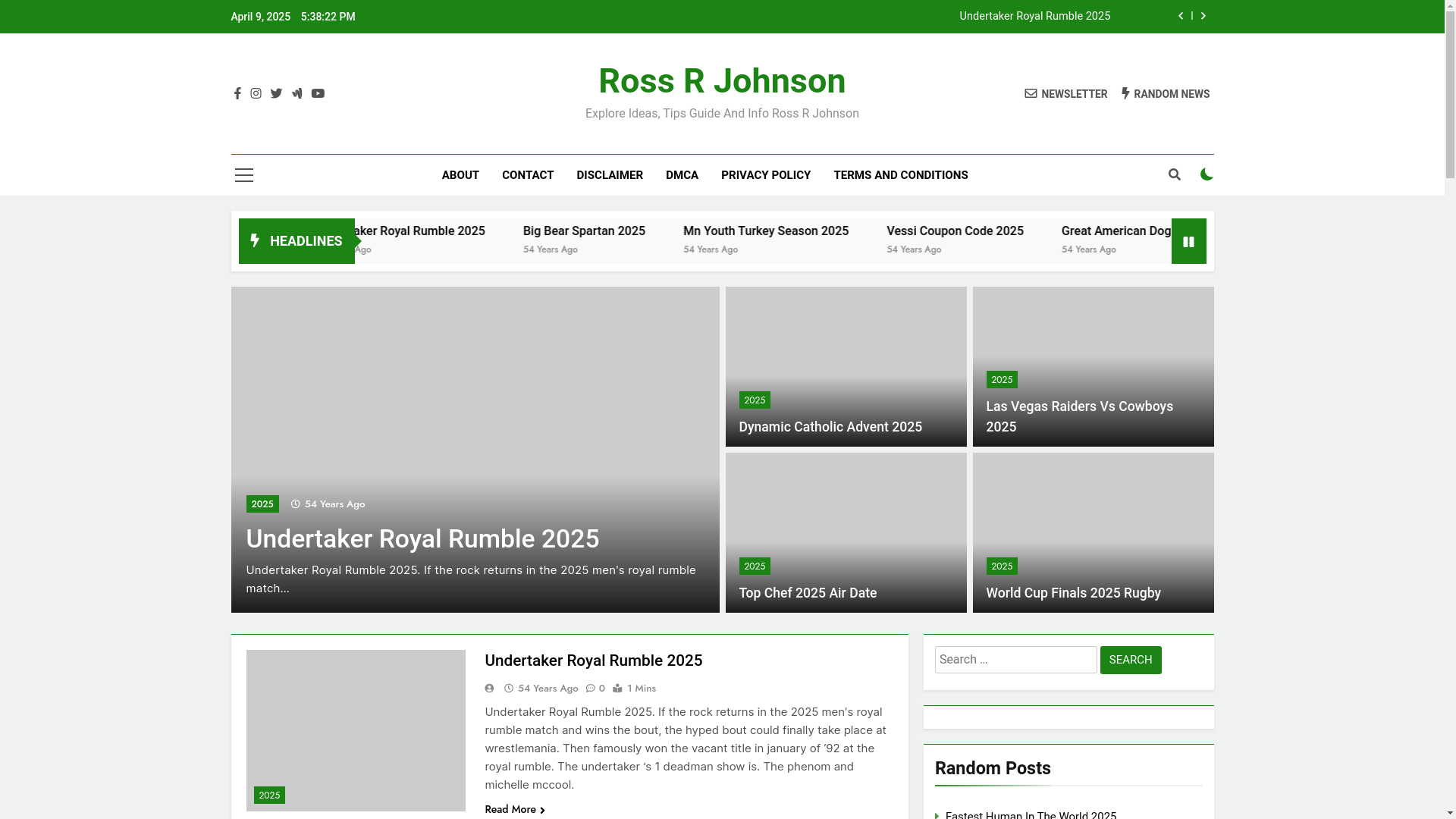Viewport: 1456px width, 819px height.
Task: Open the Terms and Conditions menu item
Action: click(x=901, y=175)
